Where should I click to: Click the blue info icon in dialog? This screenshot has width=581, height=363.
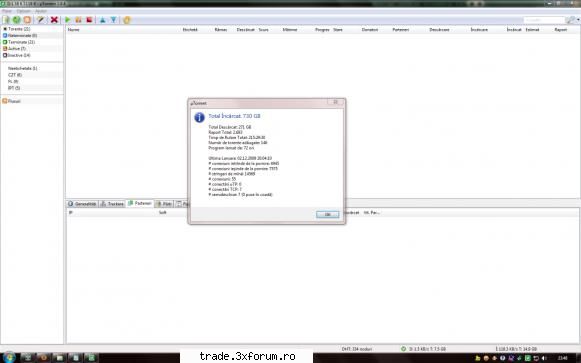click(x=199, y=117)
